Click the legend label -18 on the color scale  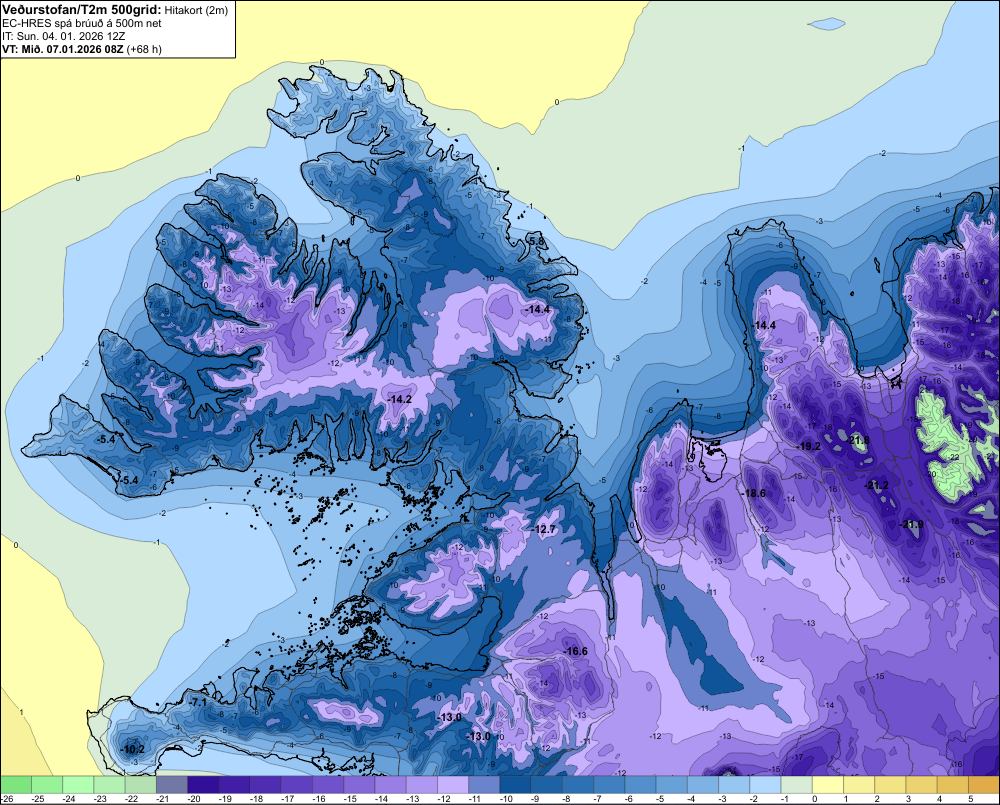click(x=256, y=799)
